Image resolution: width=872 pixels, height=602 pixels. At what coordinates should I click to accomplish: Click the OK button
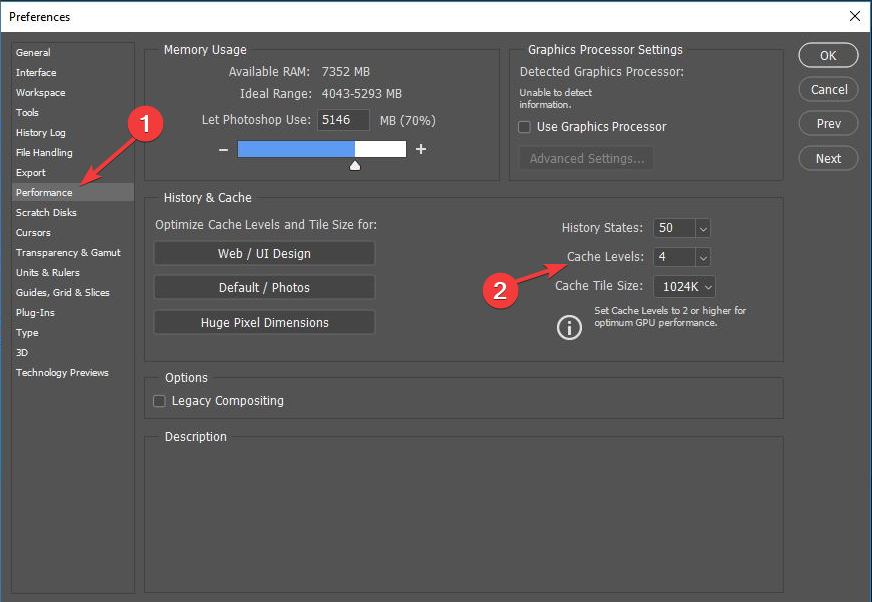pos(828,56)
